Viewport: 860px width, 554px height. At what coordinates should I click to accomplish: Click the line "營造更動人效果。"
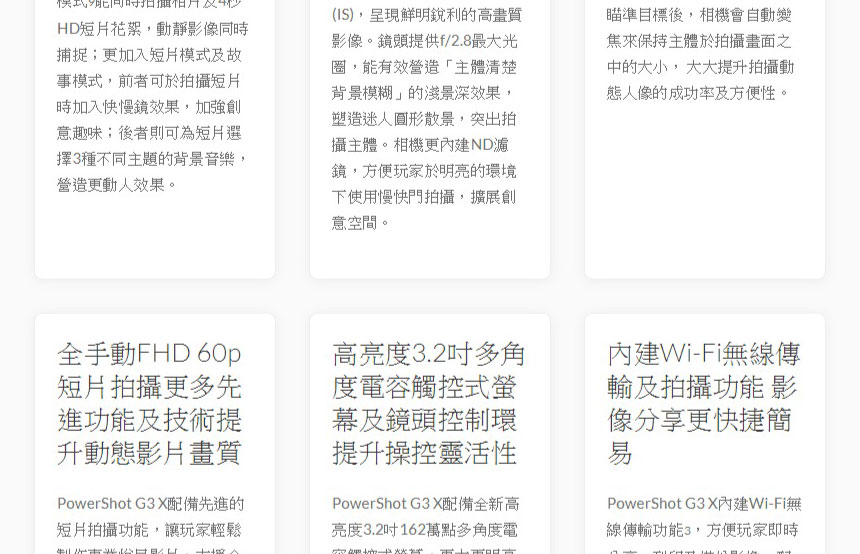[117, 185]
